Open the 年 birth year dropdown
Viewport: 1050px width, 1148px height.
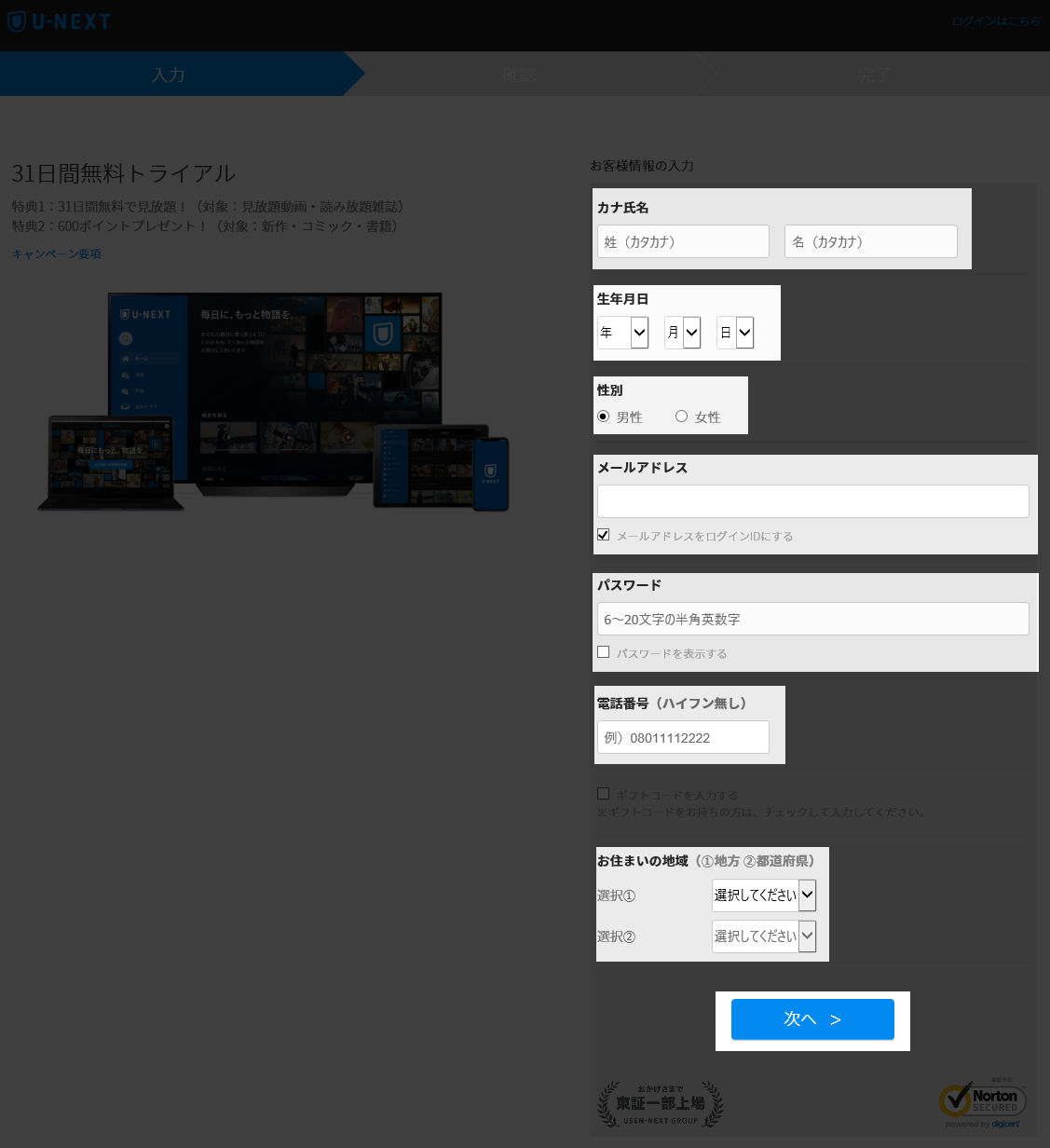[623, 333]
